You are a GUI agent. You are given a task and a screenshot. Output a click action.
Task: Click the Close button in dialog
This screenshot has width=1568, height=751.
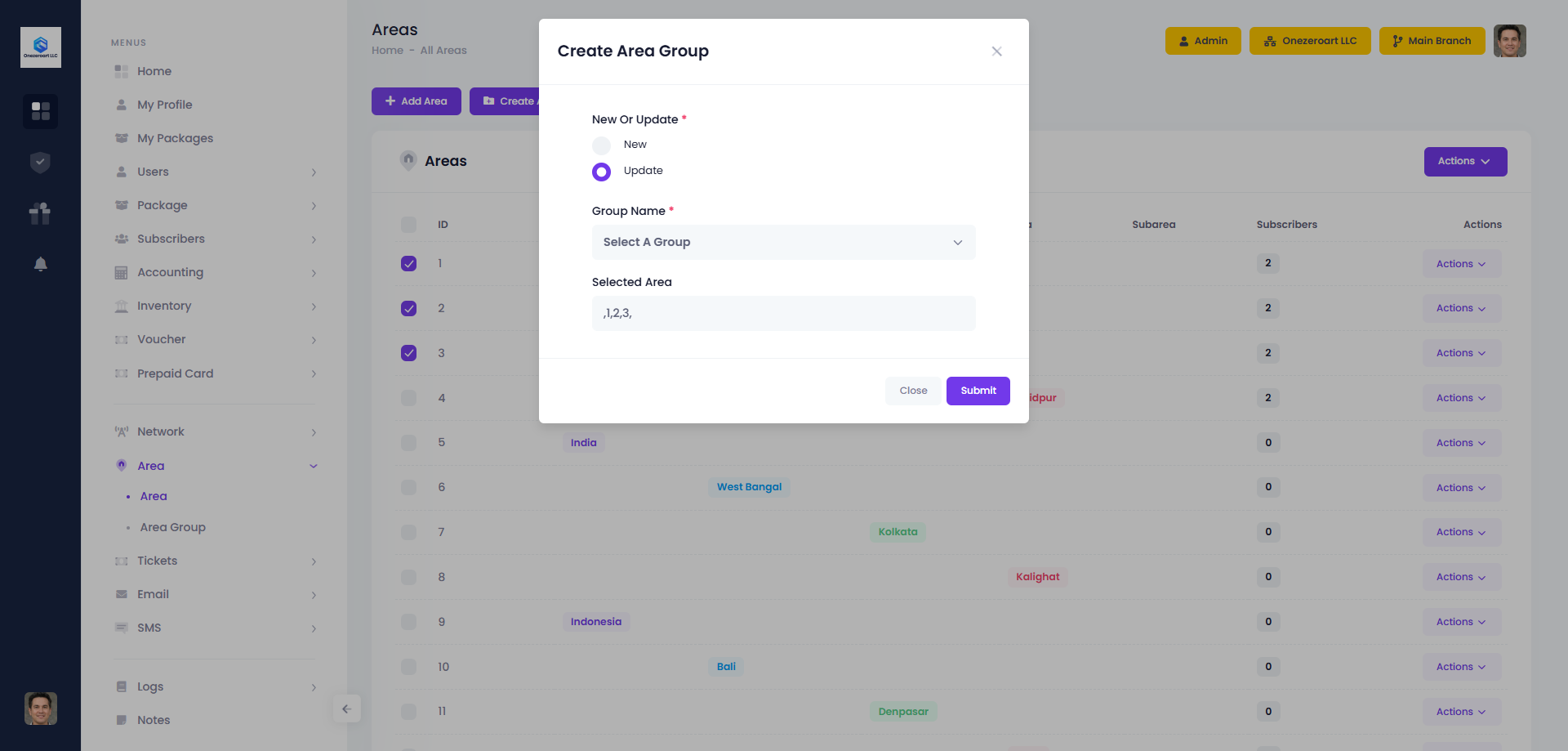tap(913, 391)
